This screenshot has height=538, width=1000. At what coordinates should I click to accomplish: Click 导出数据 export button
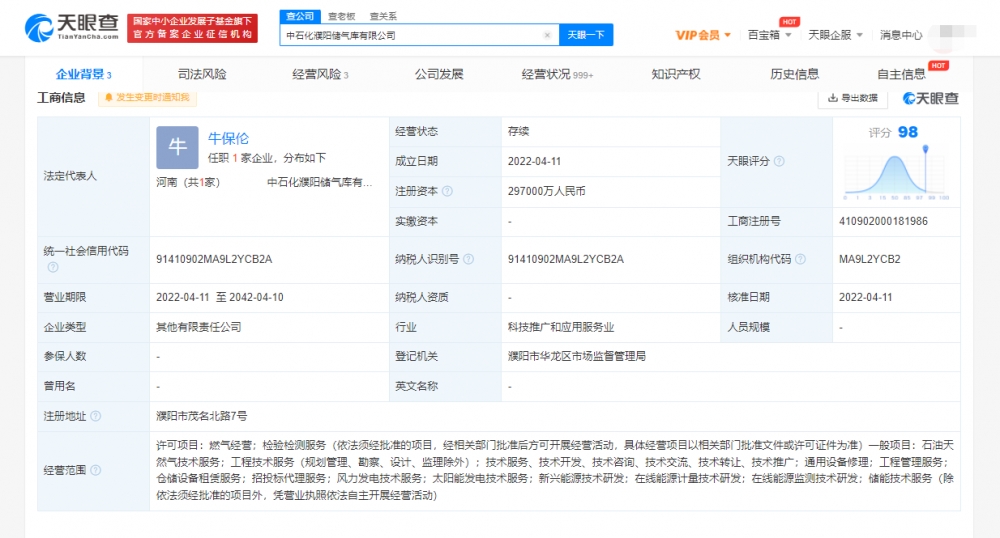tap(853, 98)
